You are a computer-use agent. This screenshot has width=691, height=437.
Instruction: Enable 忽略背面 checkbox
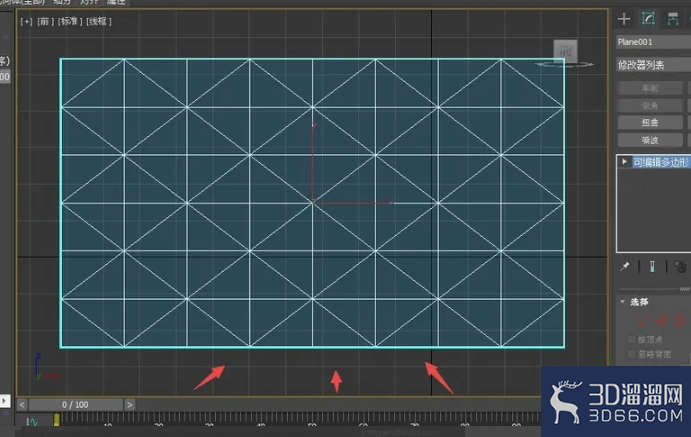(x=632, y=354)
